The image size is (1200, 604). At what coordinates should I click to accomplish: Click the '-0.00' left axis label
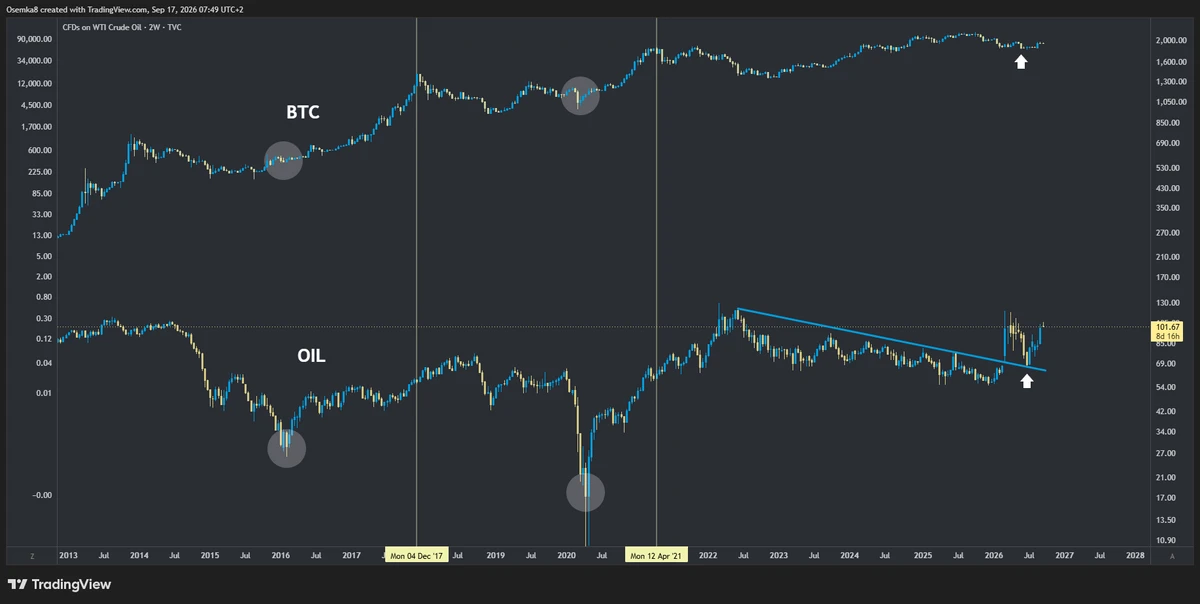click(42, 495)
